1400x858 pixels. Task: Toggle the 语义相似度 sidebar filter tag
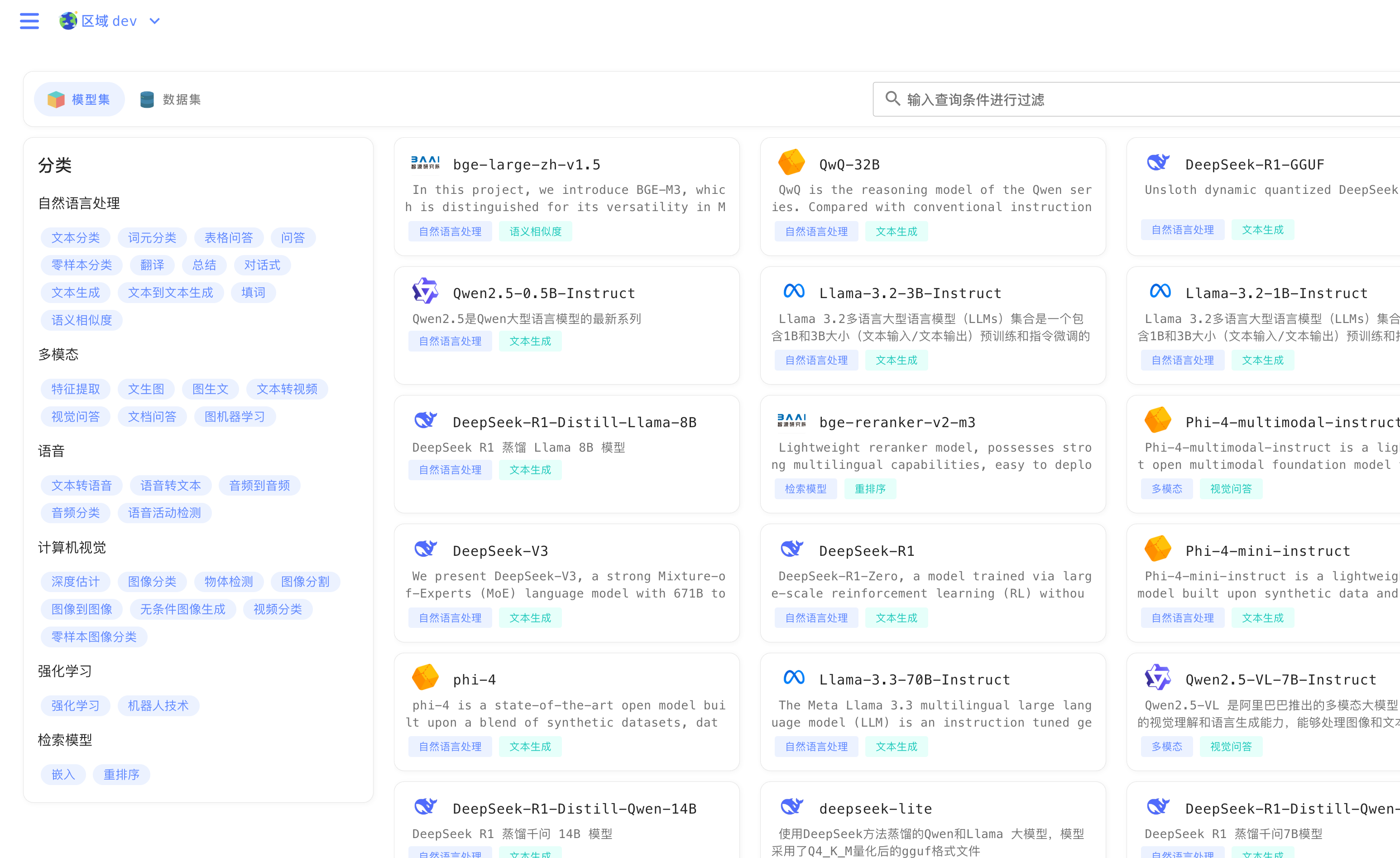click(x=82, y=320)
